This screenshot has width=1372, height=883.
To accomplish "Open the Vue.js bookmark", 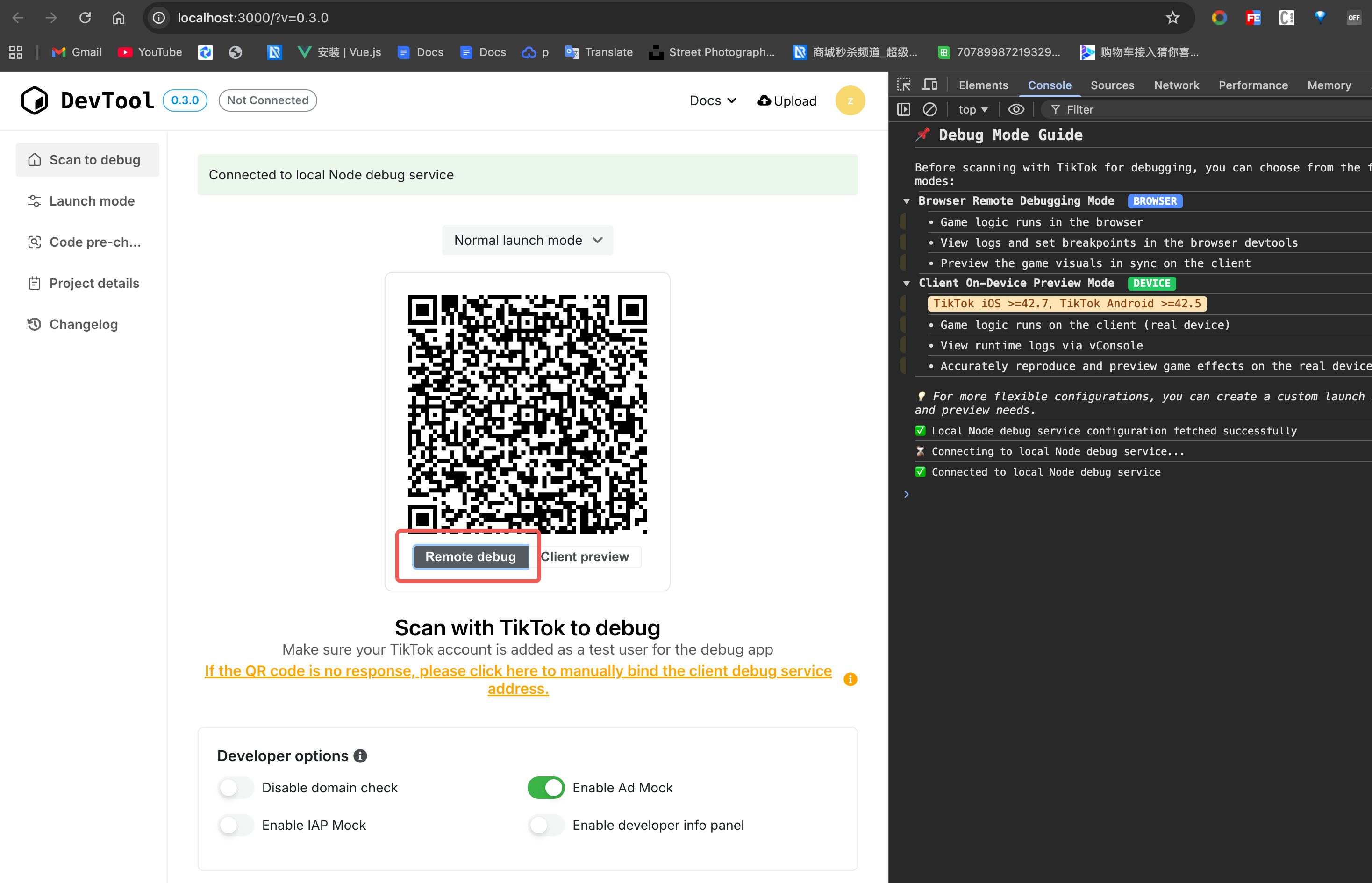I will coord(339,52).
